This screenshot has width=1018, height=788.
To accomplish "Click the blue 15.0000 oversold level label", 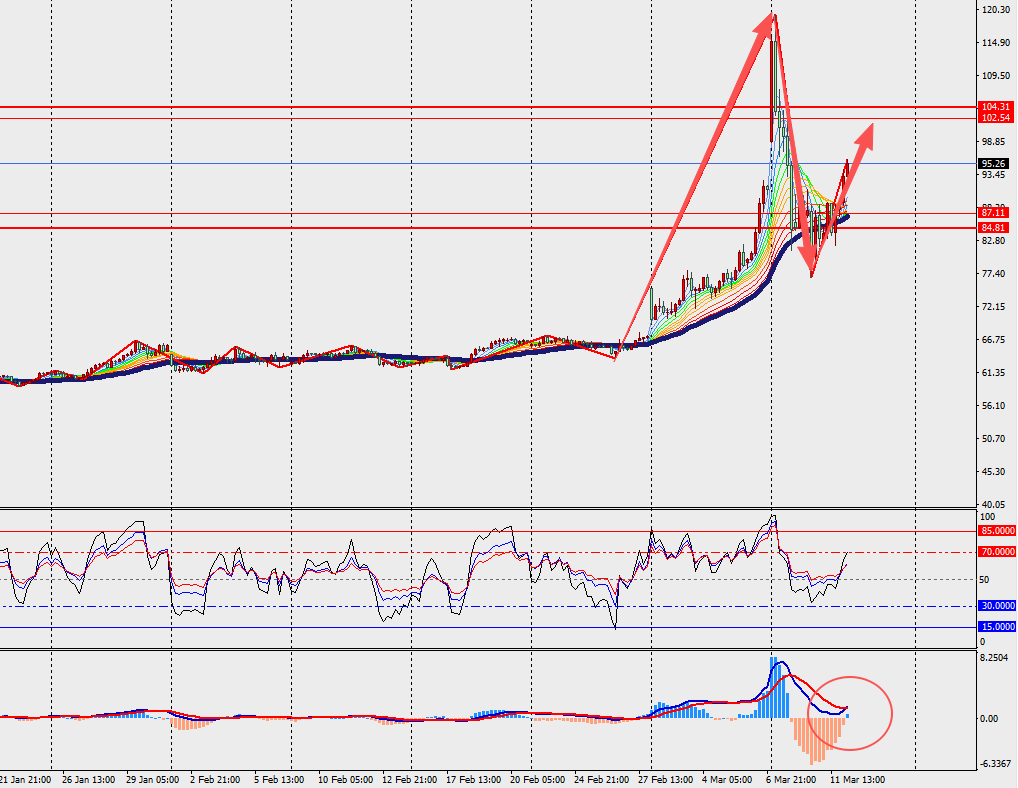I will tap(997, 627).
